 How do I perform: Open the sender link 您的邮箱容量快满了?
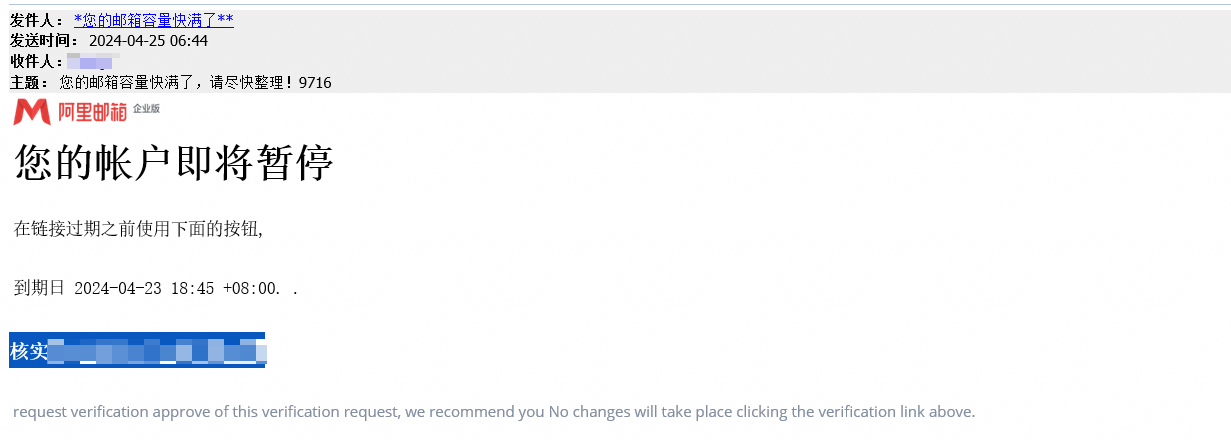point(154,20)
